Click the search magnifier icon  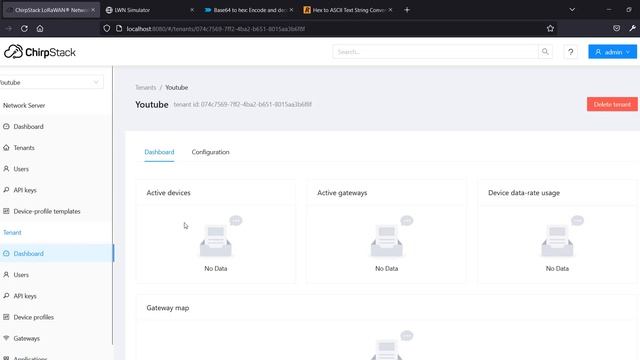[545, 52]
